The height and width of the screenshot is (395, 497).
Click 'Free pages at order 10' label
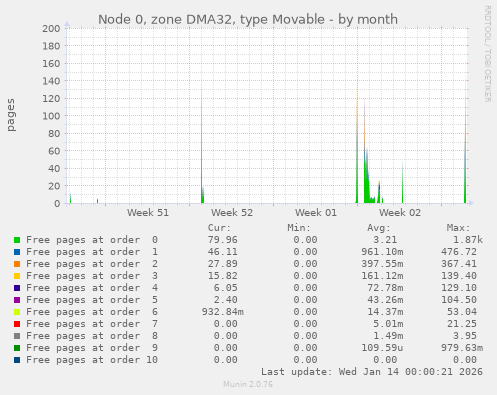(x=92, y=360)
